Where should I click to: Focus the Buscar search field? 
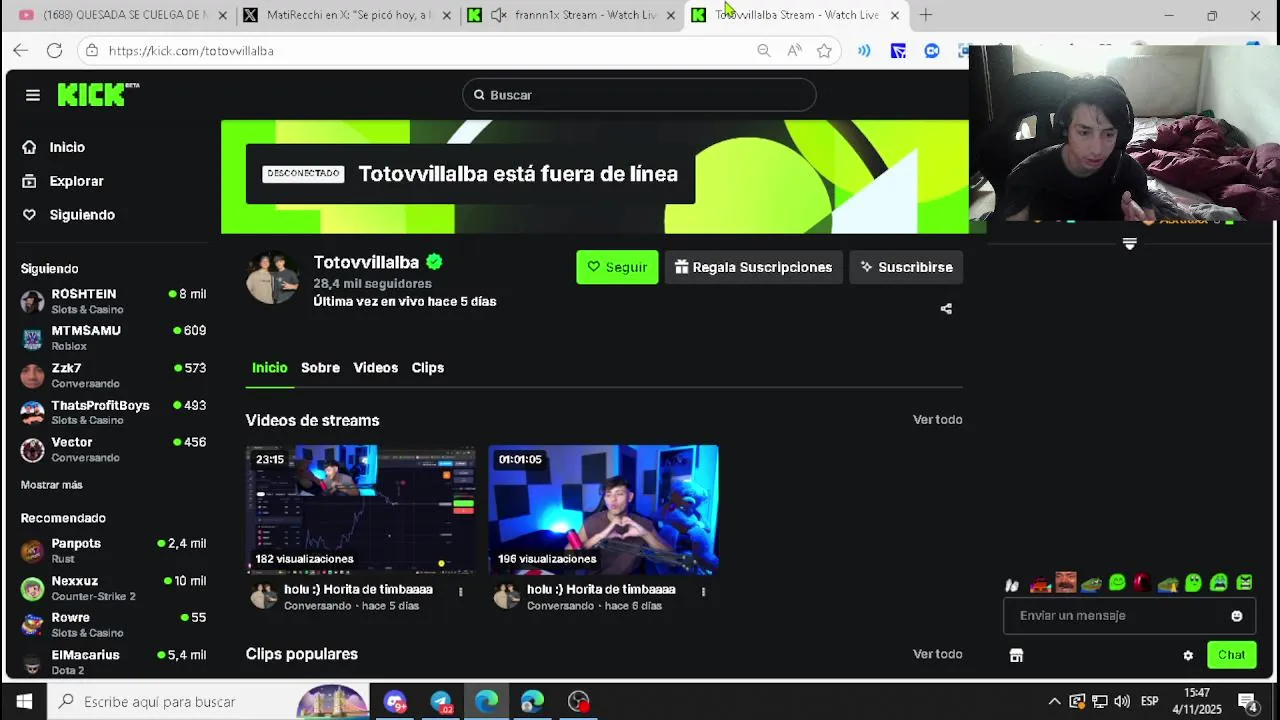tap(639, 95)
